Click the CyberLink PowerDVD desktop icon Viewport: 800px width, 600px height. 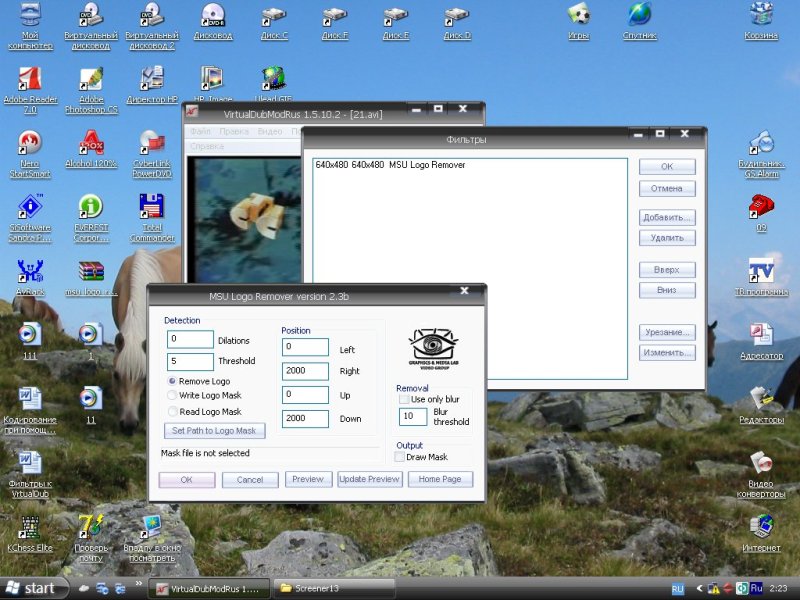152,143
